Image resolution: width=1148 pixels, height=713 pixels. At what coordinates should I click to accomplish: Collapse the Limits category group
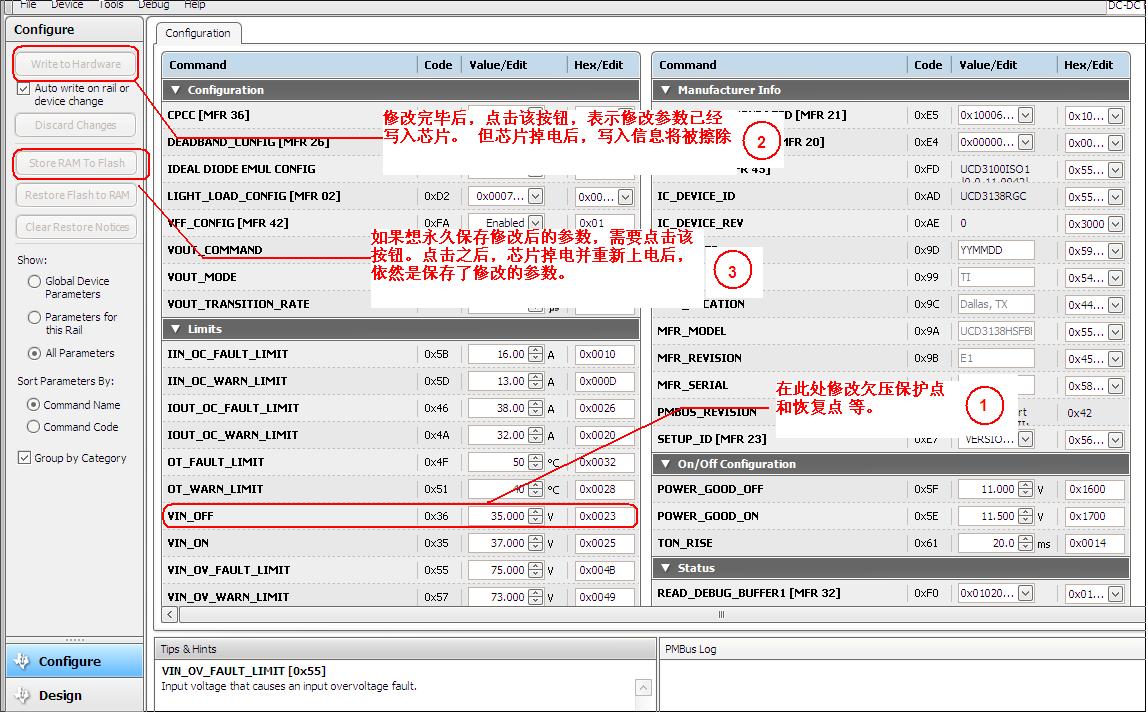click(175, 329)
